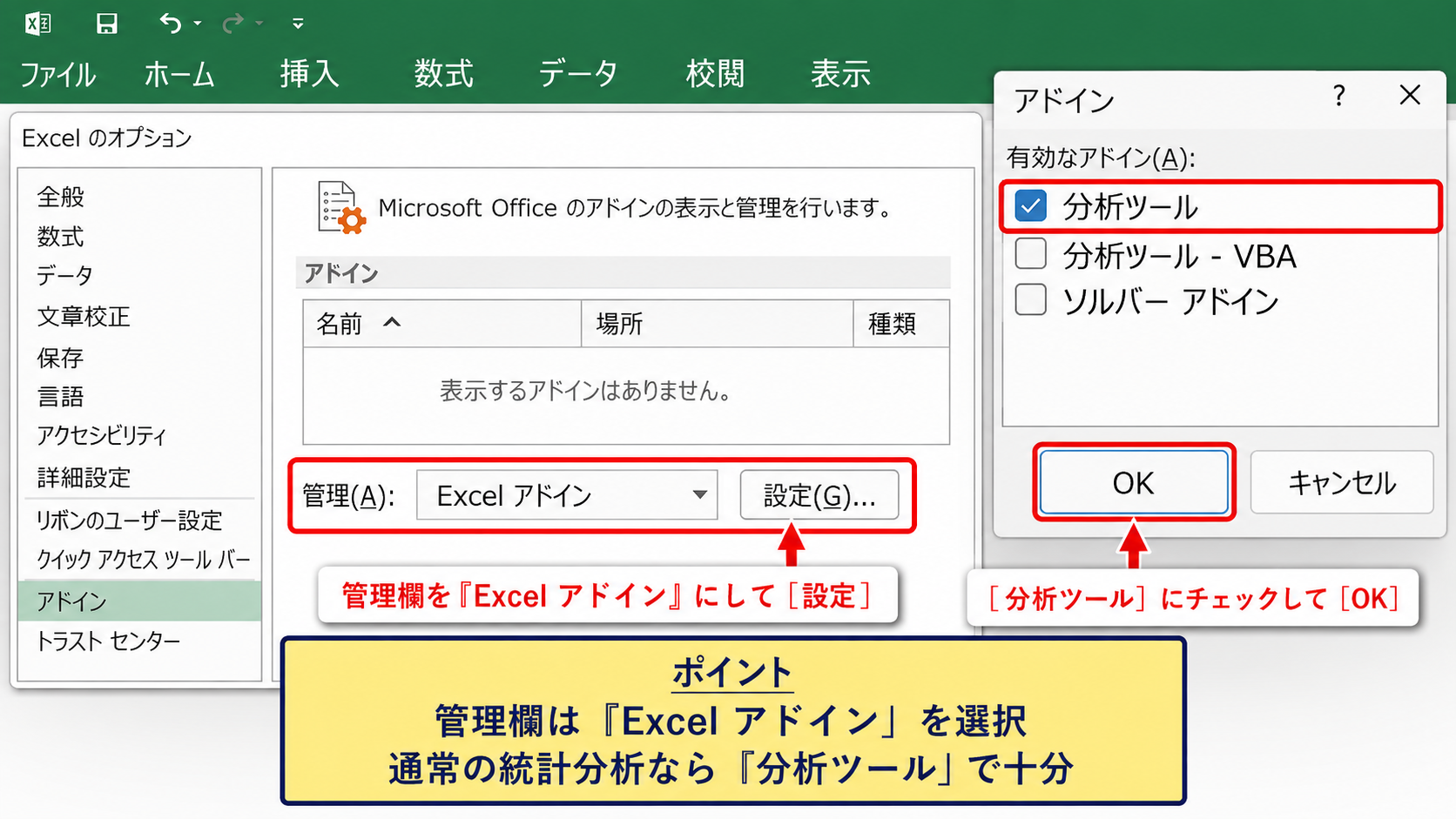This screenshot has width=1456, height=819.
Task: Save the workbook with the floppy icon
Action: [106, 23]
